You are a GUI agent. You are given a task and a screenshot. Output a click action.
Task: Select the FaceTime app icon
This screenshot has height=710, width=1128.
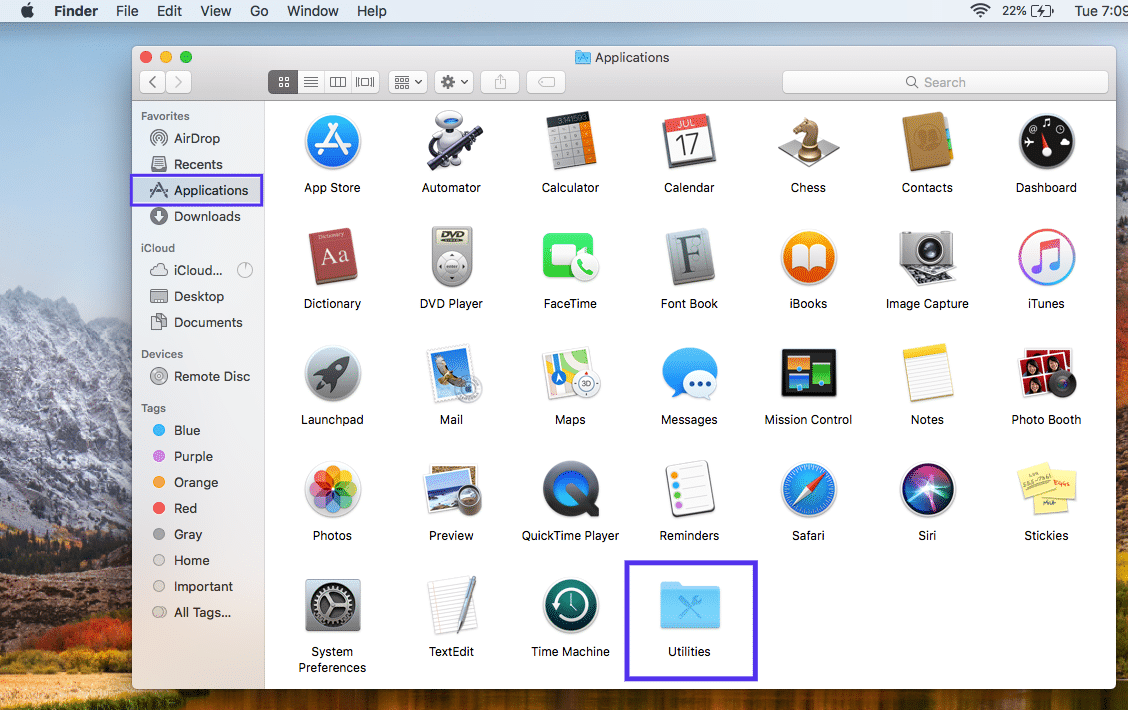(570, 257)
